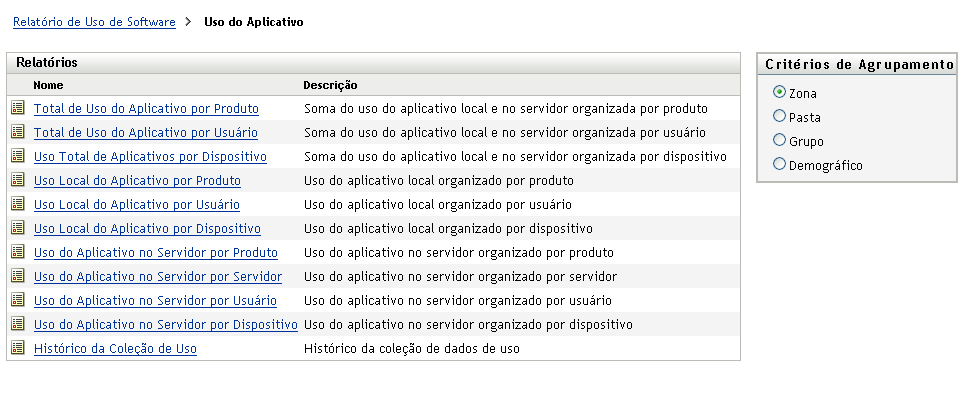The image size is (971, 413).
Task: Go back to Relatório de Uso de Software breadcrumb
Action: (x=94, y=21)
